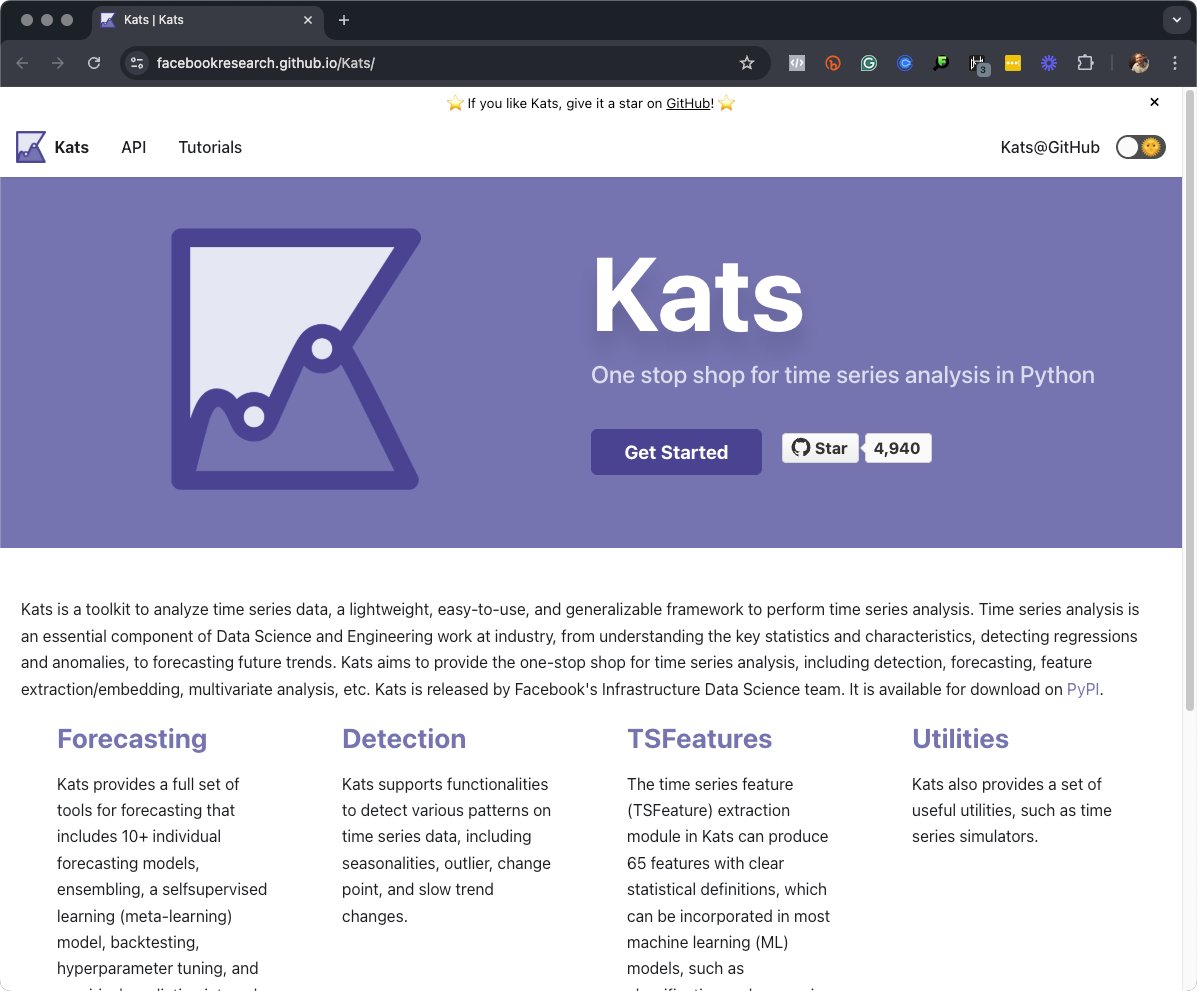Open the site information icon in address bar
Screen dimensions: 1197x991
coord(138,63)
